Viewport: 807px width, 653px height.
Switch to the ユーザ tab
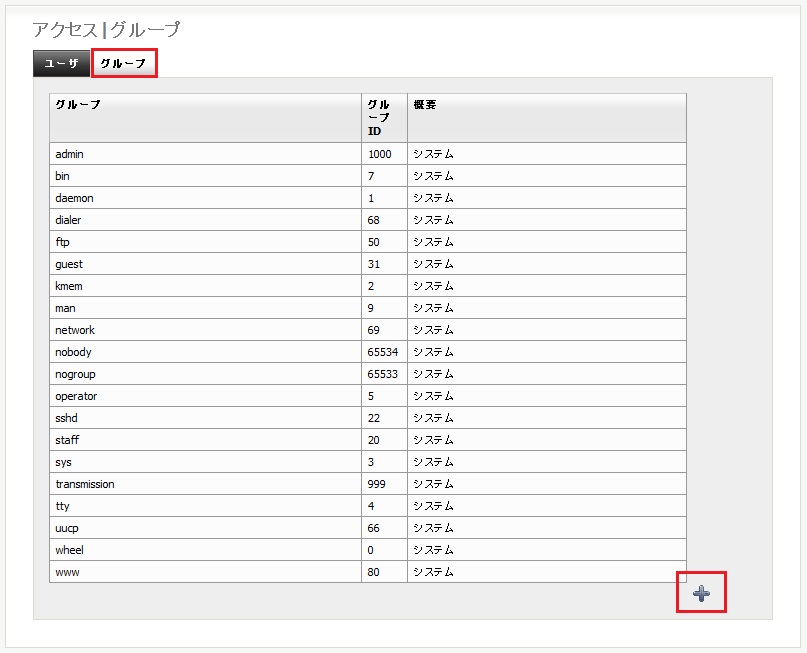click(61, 63)
